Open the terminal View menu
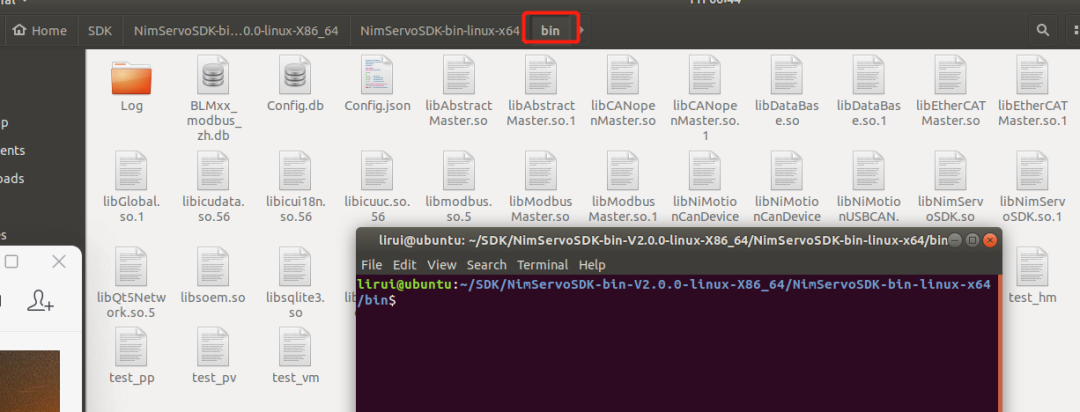 pos(442,265)
